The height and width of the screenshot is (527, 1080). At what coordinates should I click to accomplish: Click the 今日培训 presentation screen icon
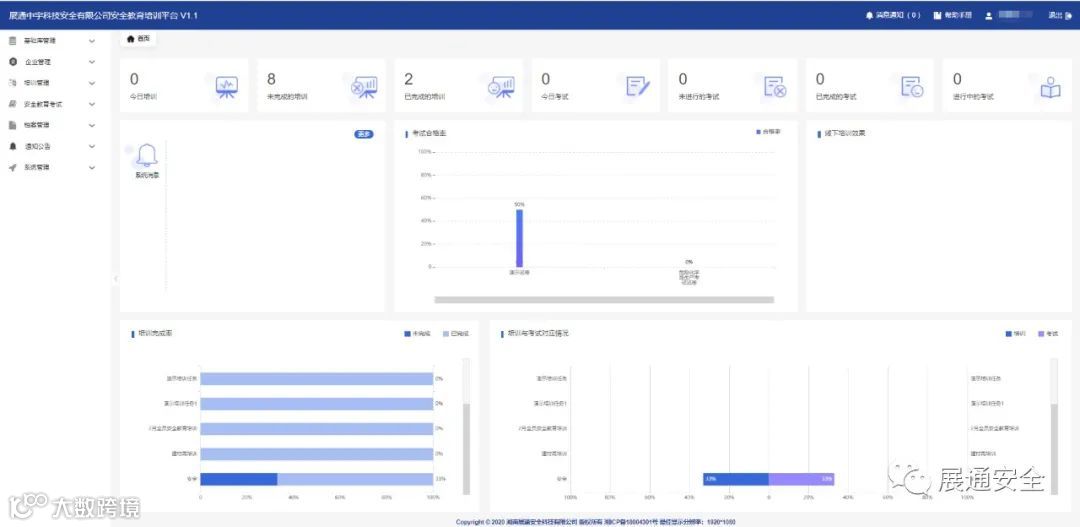click(x=227, y=87)
